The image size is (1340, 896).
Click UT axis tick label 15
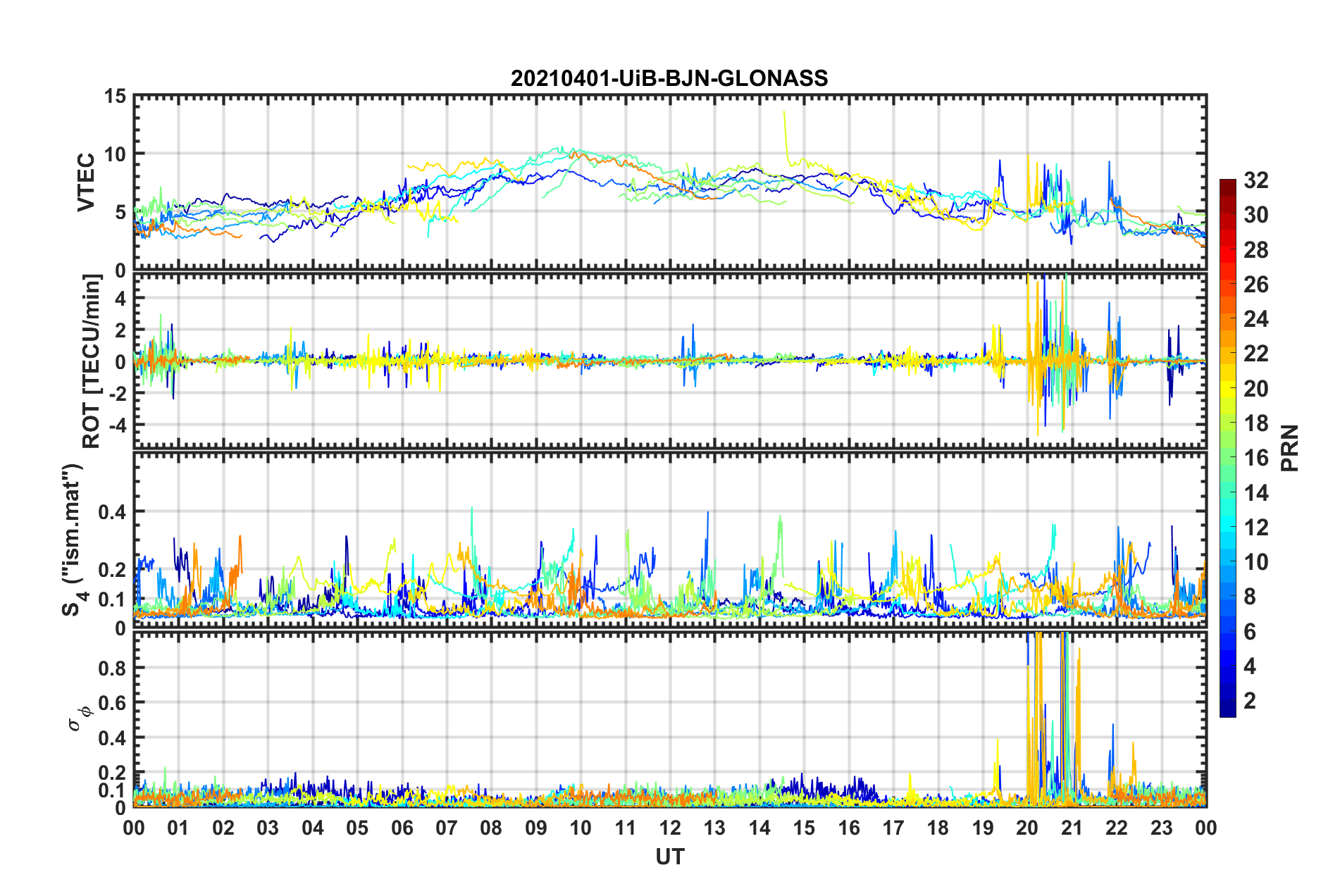[804, 828]
